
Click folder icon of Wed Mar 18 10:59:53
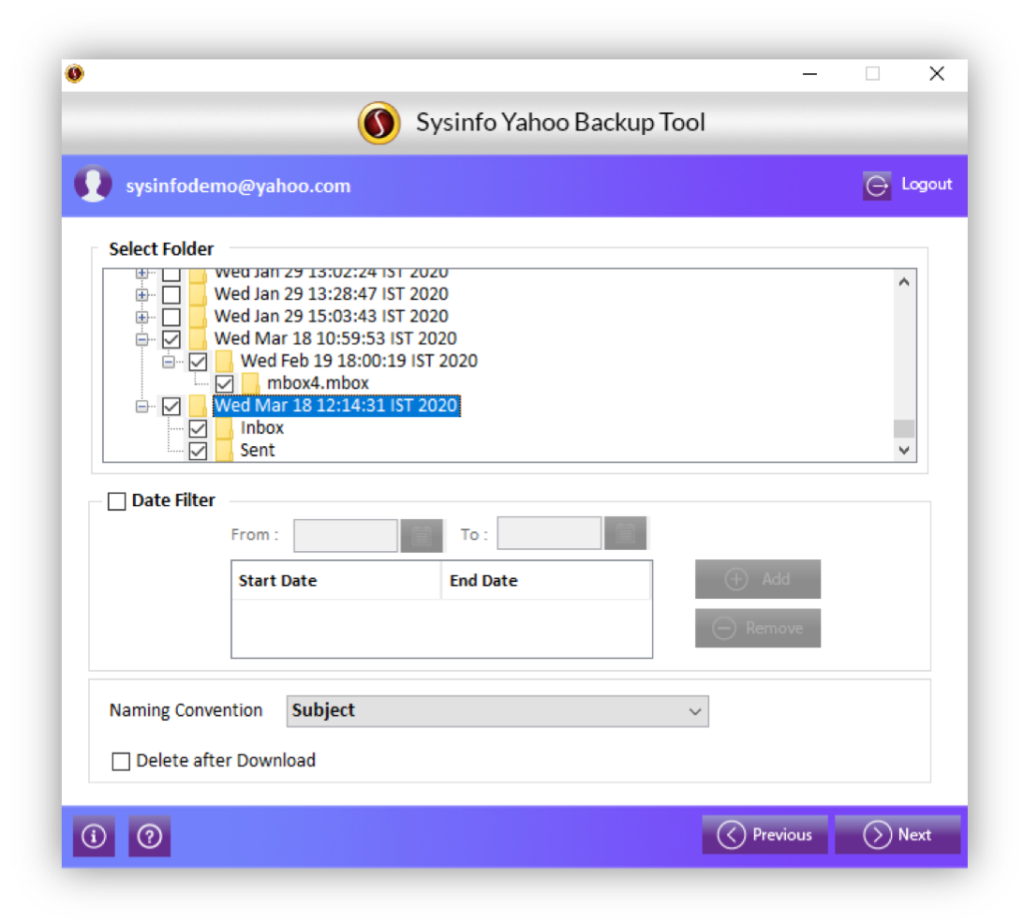(197, 339)
